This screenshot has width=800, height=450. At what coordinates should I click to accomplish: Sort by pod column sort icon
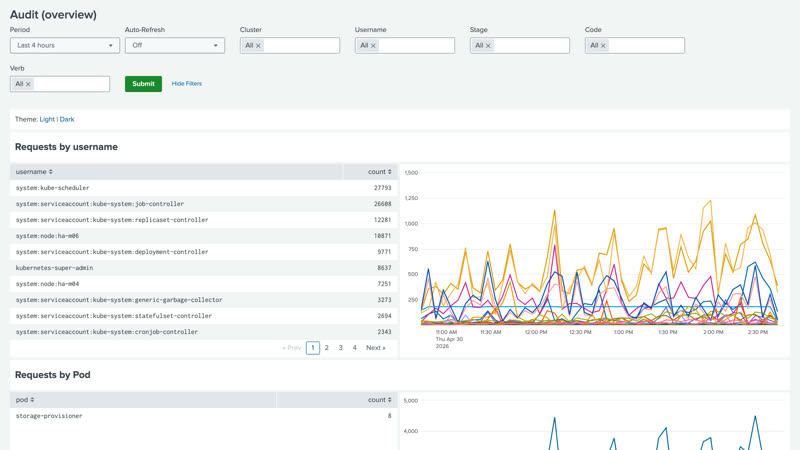[x=32, y=400]
